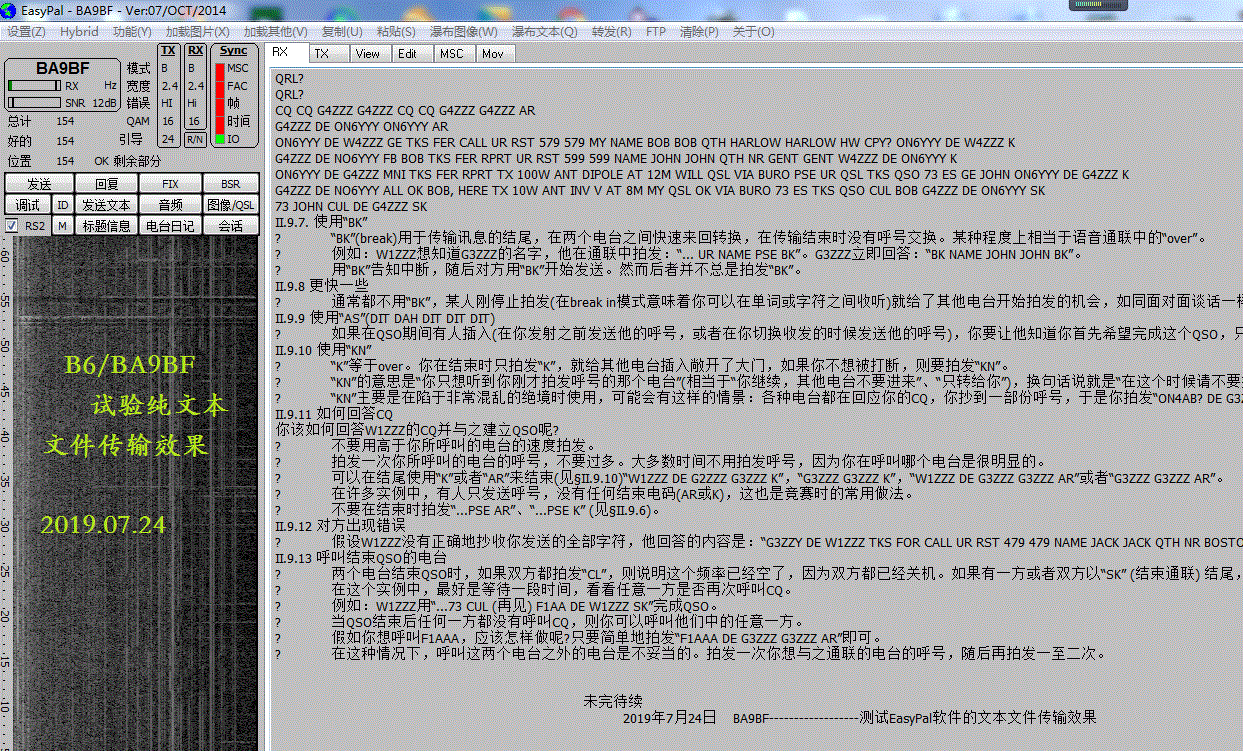Screen dimensions: 1243x751
Task: Click the TX 宽度 width value 2.4
Action: coord(169,86)
